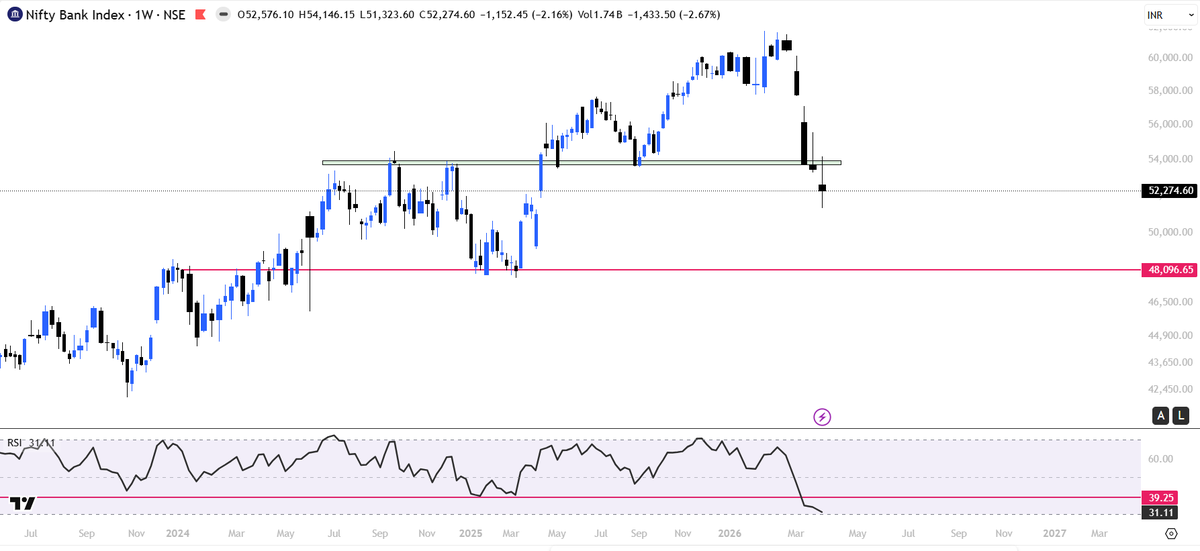Click the purple lightning bolt icon

pyautogui.click(x=822, y=415)
